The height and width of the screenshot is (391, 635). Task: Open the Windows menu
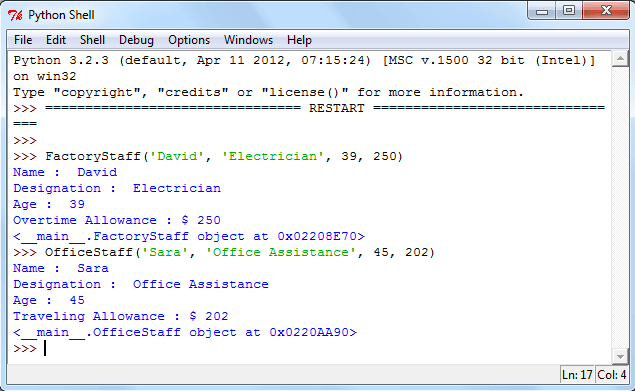tap(248, 40)
